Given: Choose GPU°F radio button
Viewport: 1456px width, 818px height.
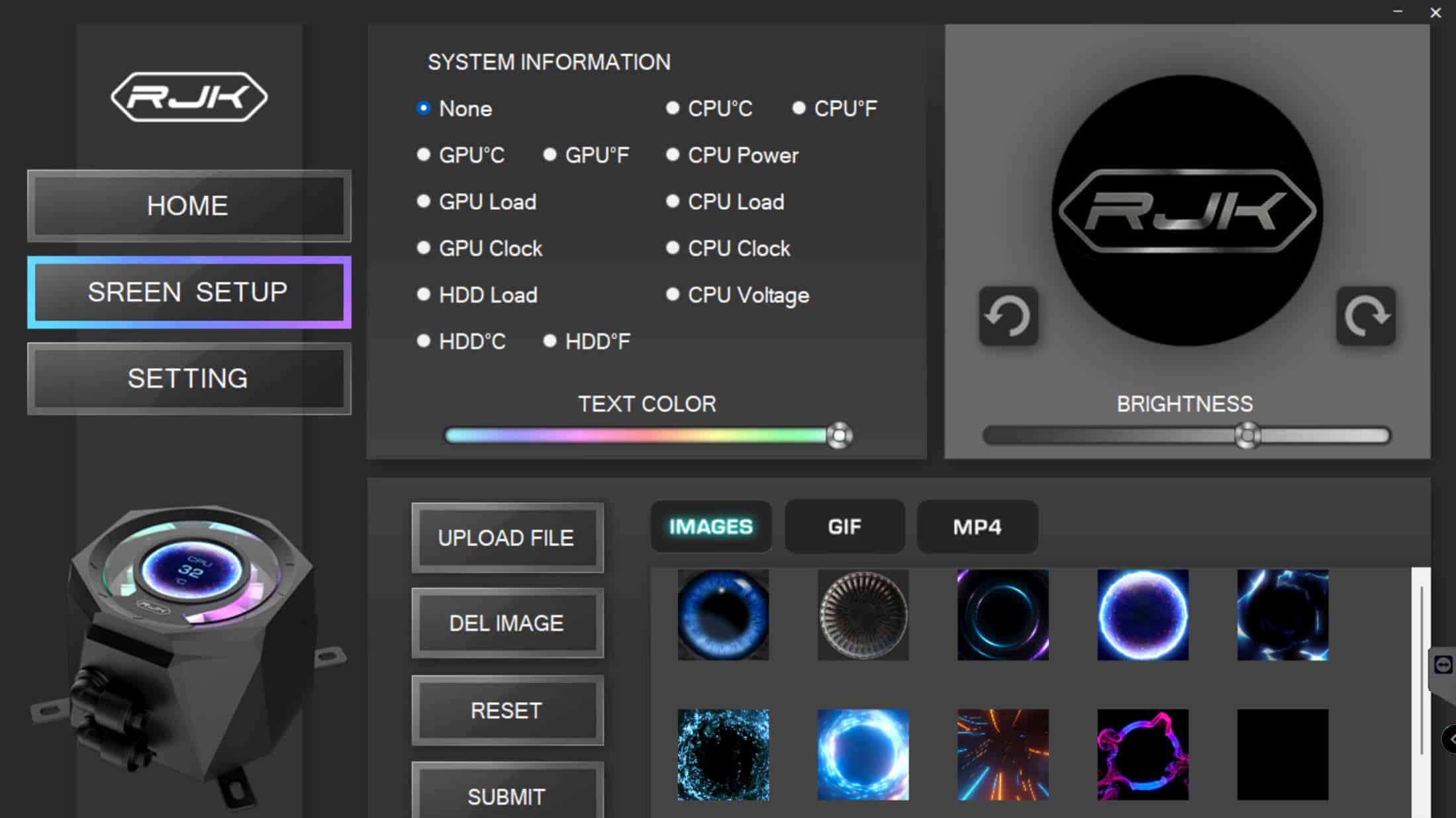Looking at the screenshot, I should [550, 155].
